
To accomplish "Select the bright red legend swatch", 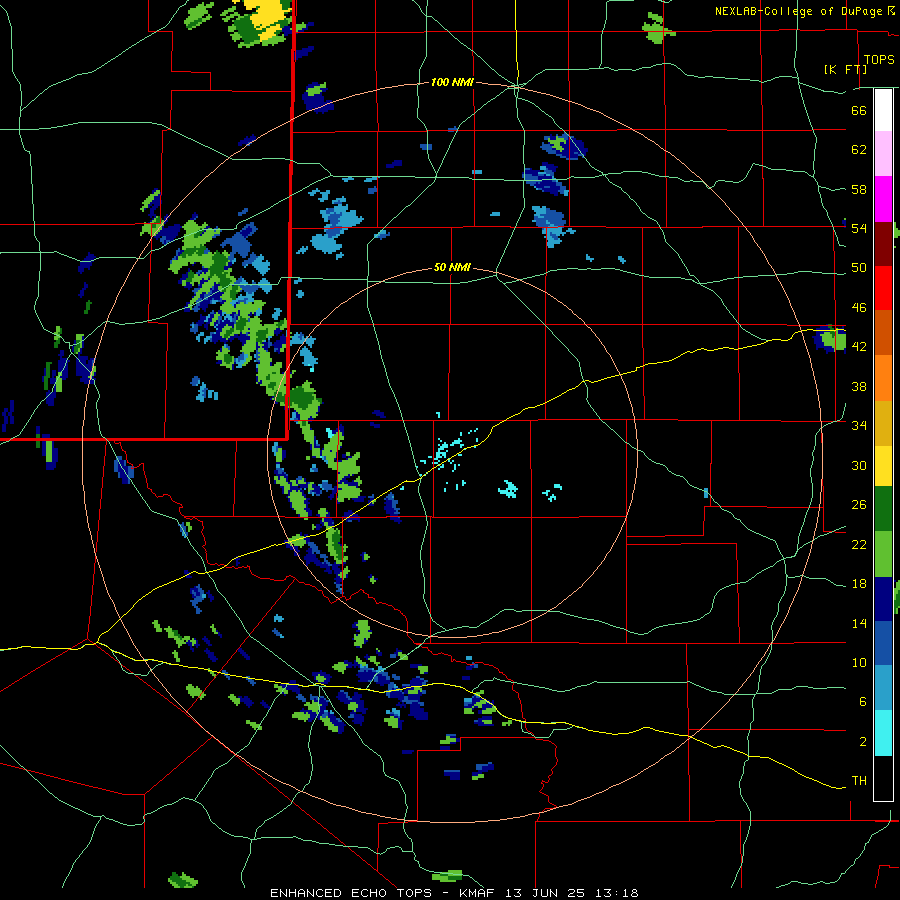I will click(883, 288).
